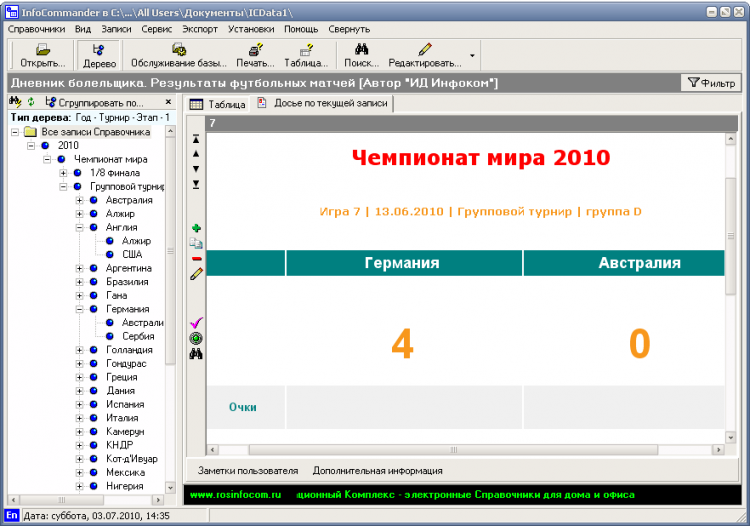Click record view horizontal scrollbar thumb
This screenshot has height=526, width=750.
[453, 450]
